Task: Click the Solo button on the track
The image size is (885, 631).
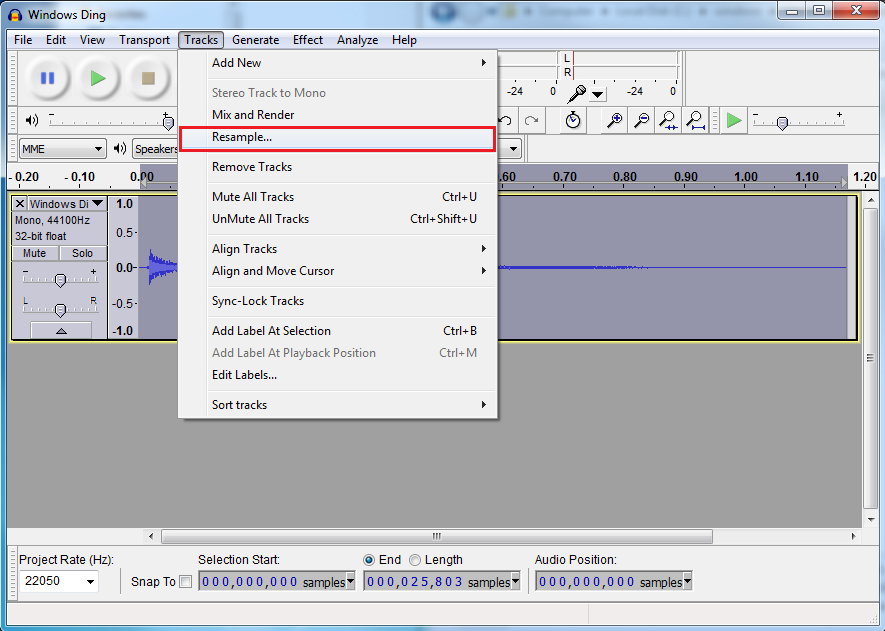Action: click(x=82, y=253)
